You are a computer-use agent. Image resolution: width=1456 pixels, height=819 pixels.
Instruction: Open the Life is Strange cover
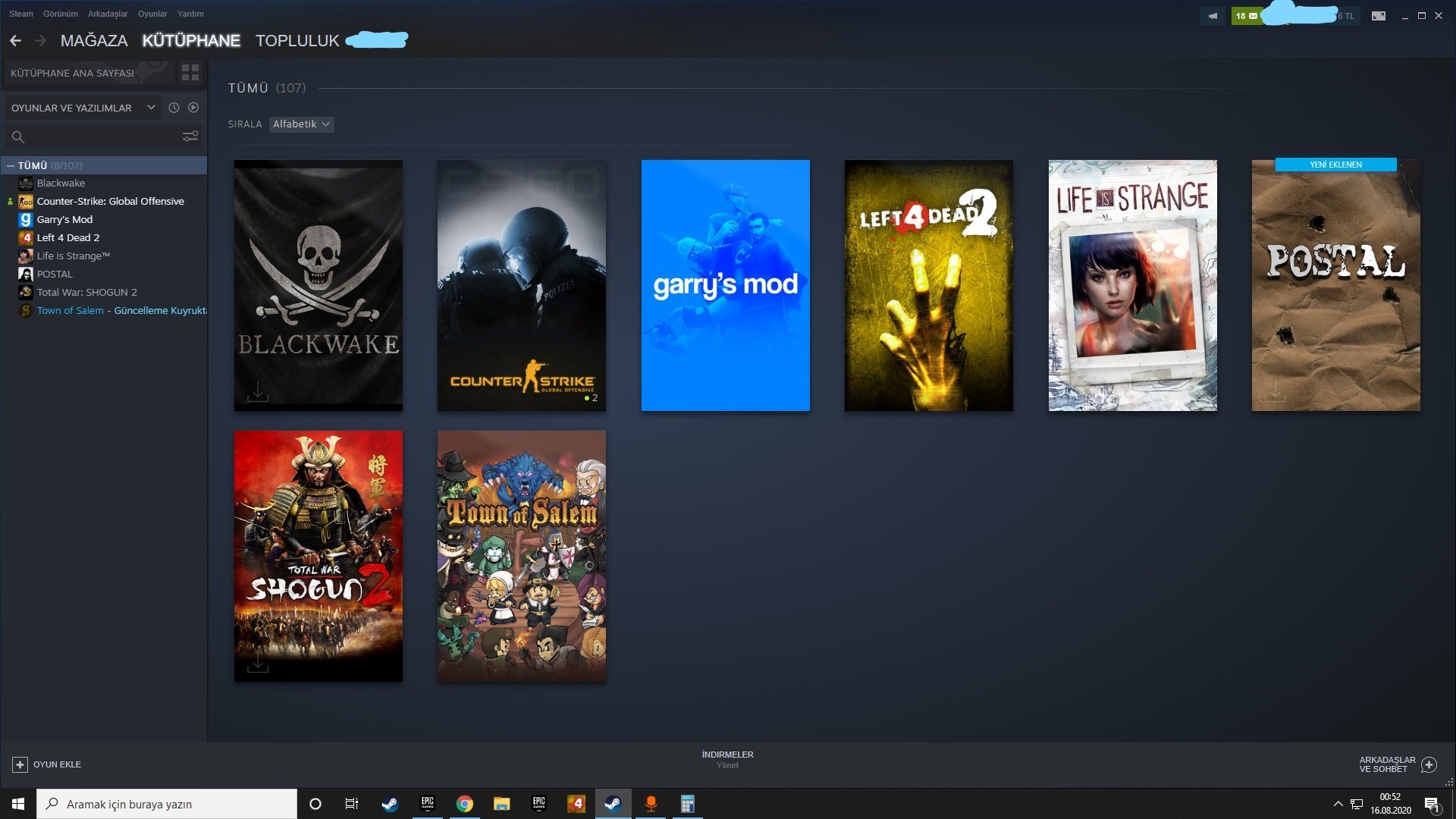click(x=1133, y=285)
